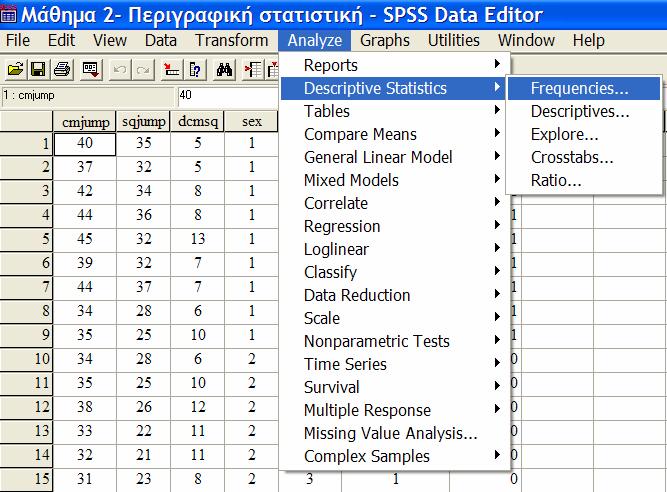Open the Edit menu
Screen dimensions: 667x492
click(x=61, y=40)
